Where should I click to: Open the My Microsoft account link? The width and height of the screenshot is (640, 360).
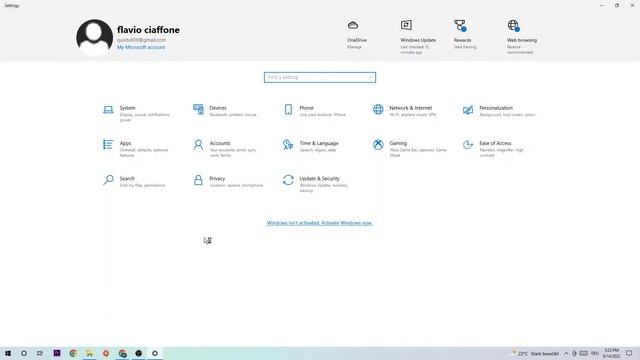(141, 47)
